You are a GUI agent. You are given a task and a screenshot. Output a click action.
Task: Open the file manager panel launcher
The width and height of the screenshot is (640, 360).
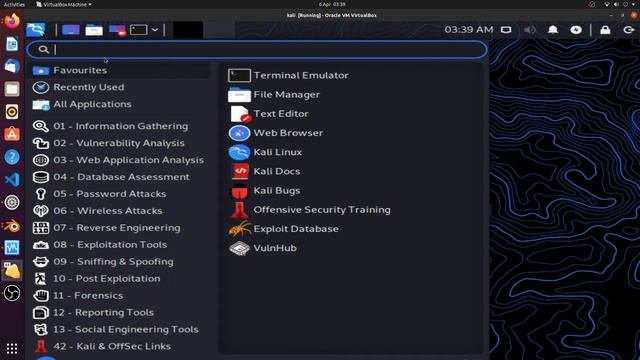(94, 30)
